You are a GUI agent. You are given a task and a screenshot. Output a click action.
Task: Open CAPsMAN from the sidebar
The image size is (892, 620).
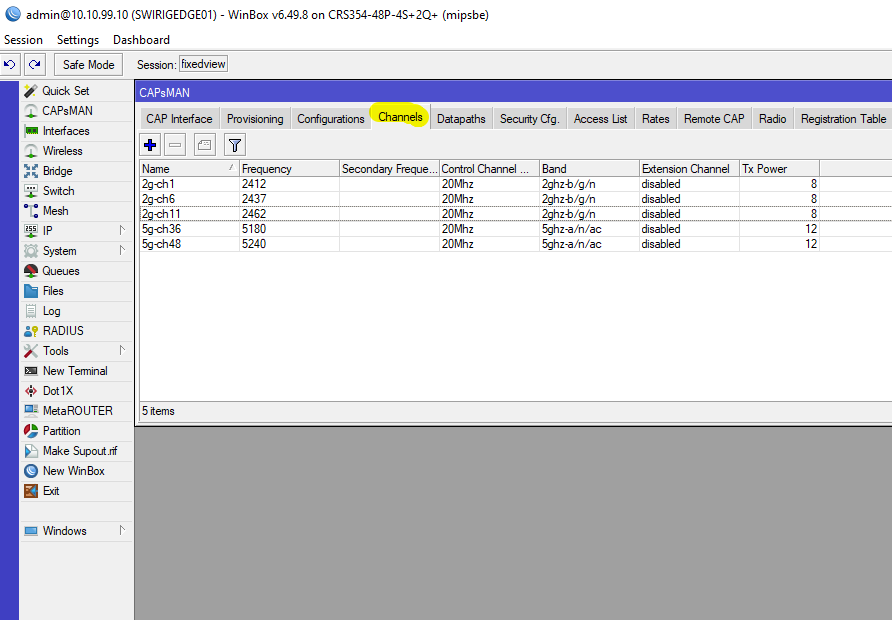pos(67,111)
